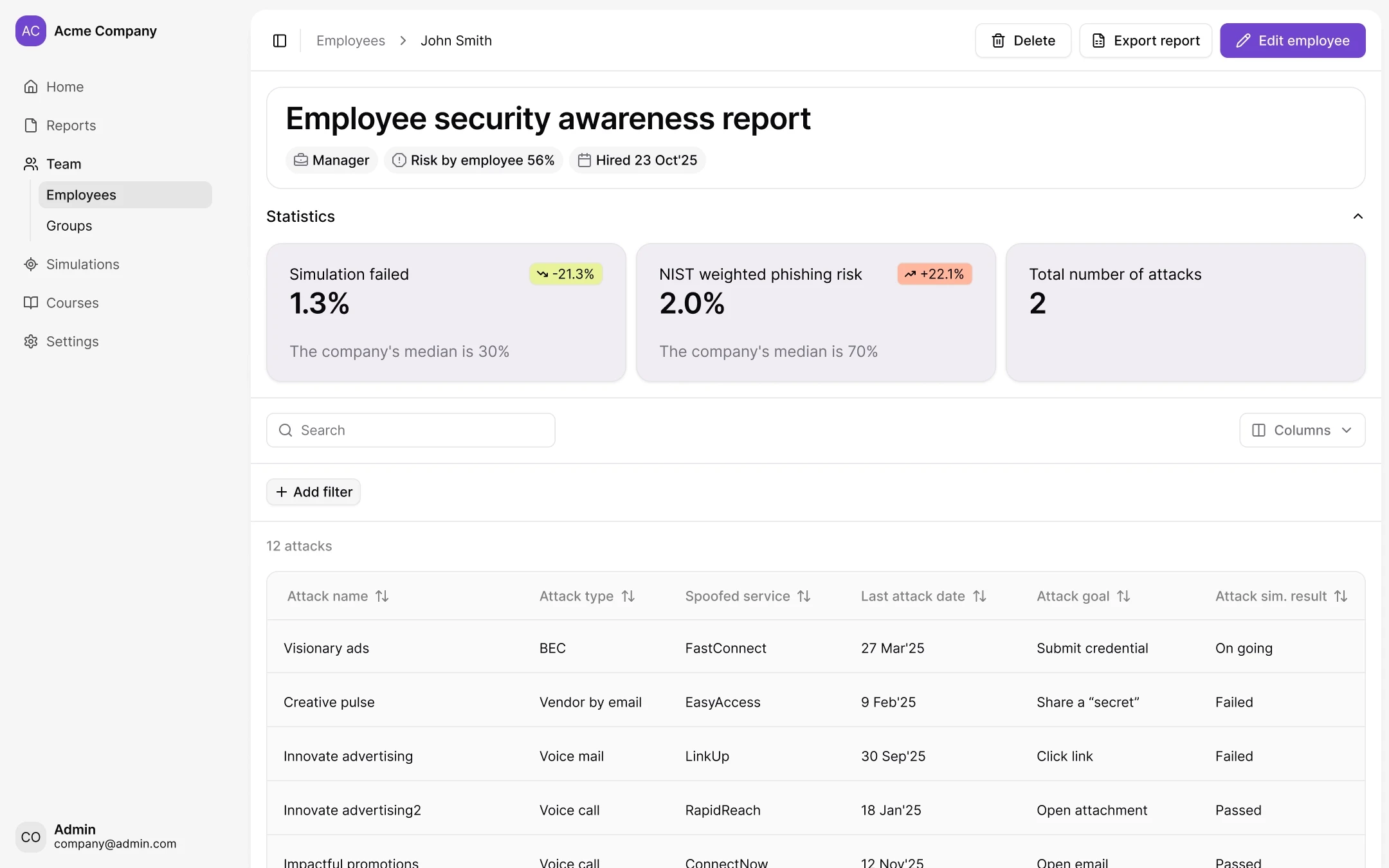The image size is (1389, 868).
Task: Open the Columns dropdown
Action: (x=1302, y=429)
